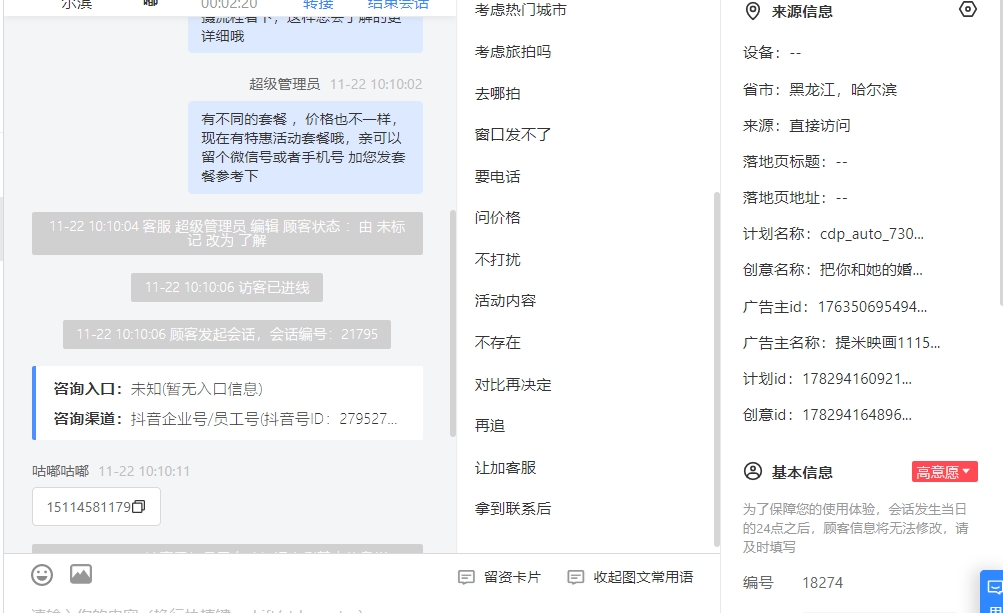Select quick phrase 去哪拍

tap(497, 93)
